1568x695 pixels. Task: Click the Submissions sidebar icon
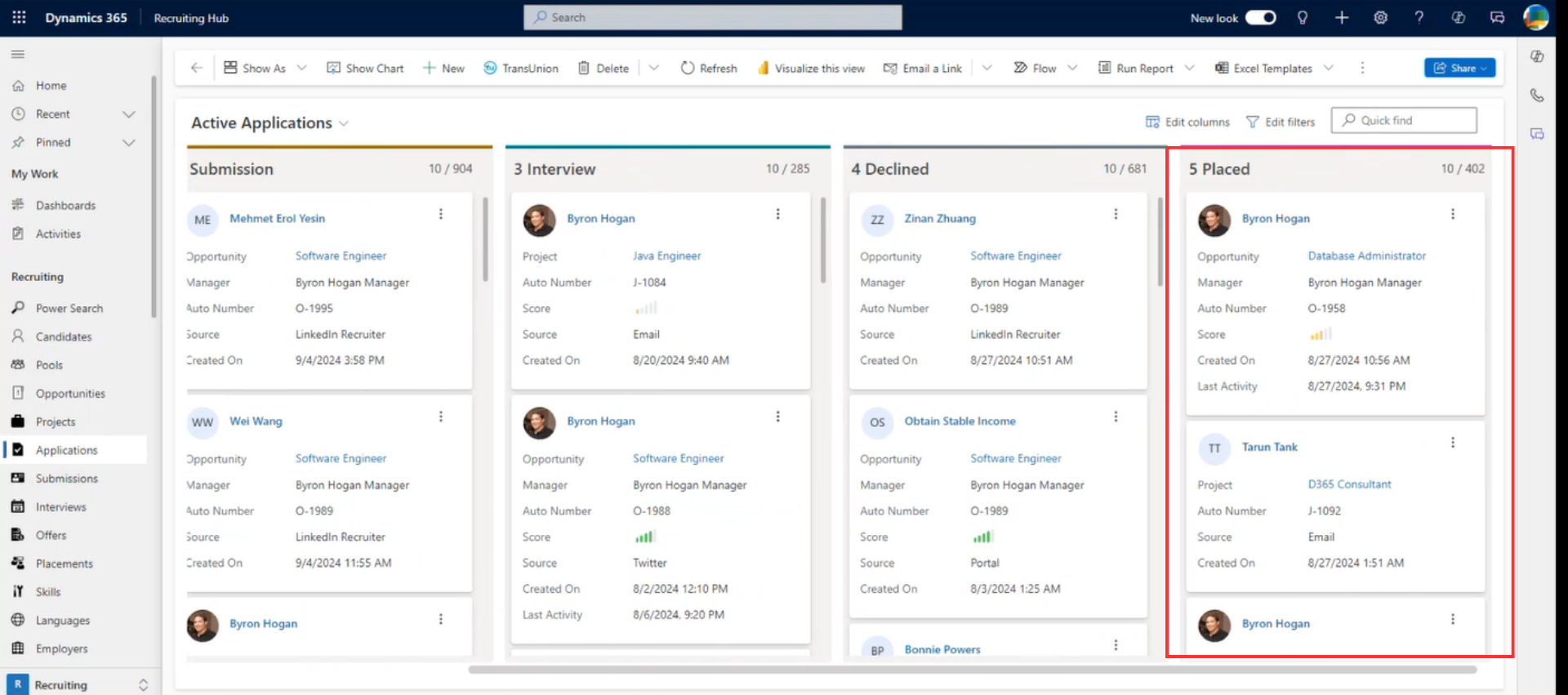pos(18,478)
